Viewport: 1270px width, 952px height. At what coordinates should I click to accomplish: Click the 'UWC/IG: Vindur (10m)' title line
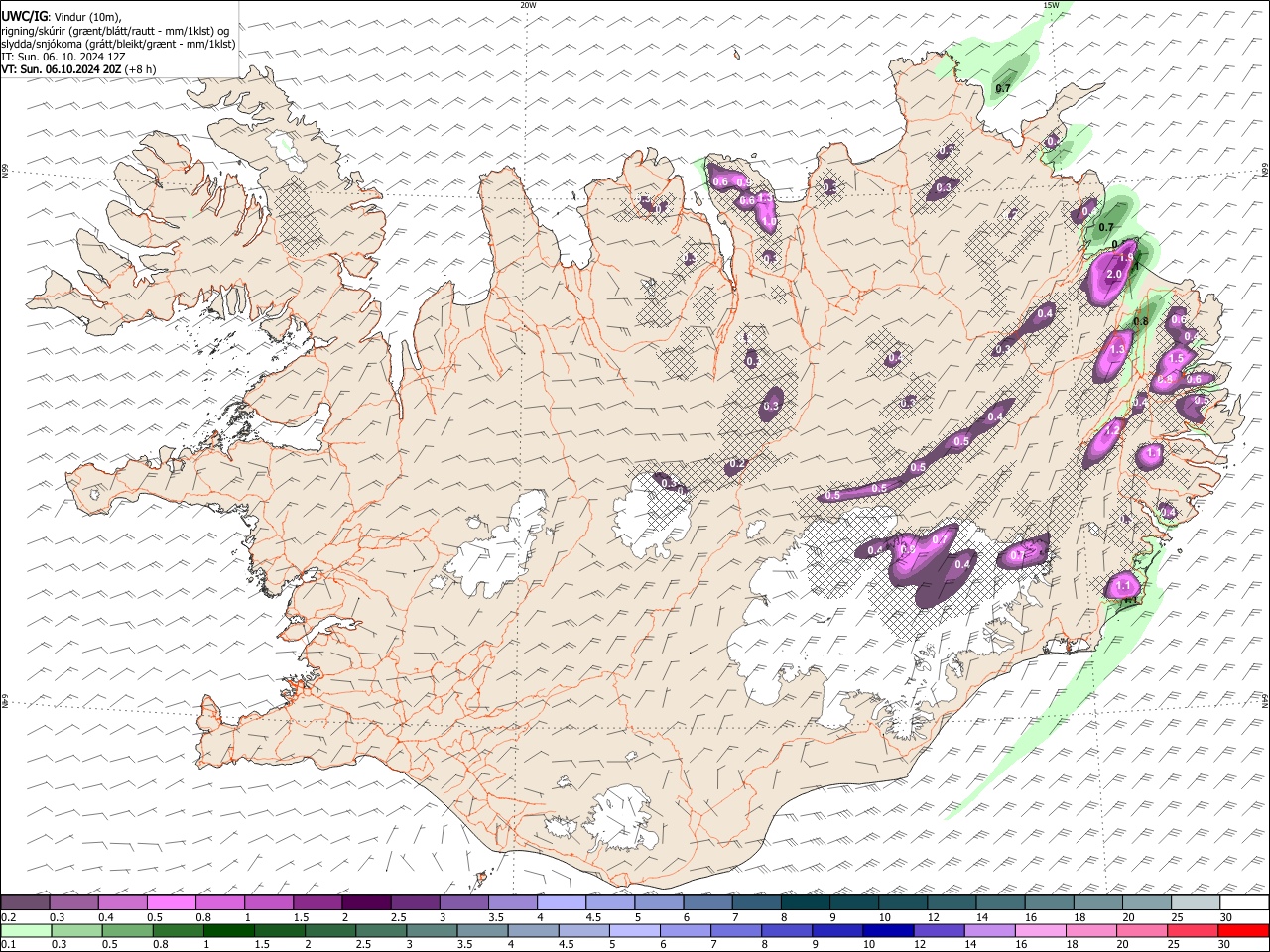click(x=62, y=16)
